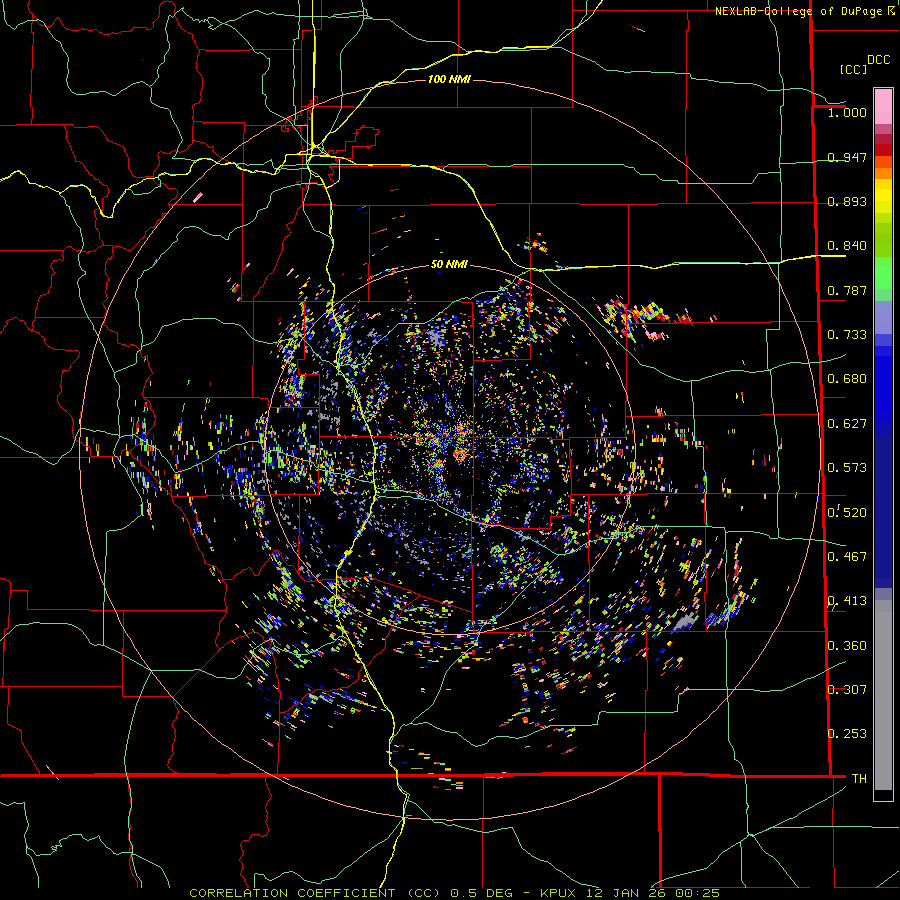Pick the red swatch on the color scale
Screen dimensions: 900x900
883,150
